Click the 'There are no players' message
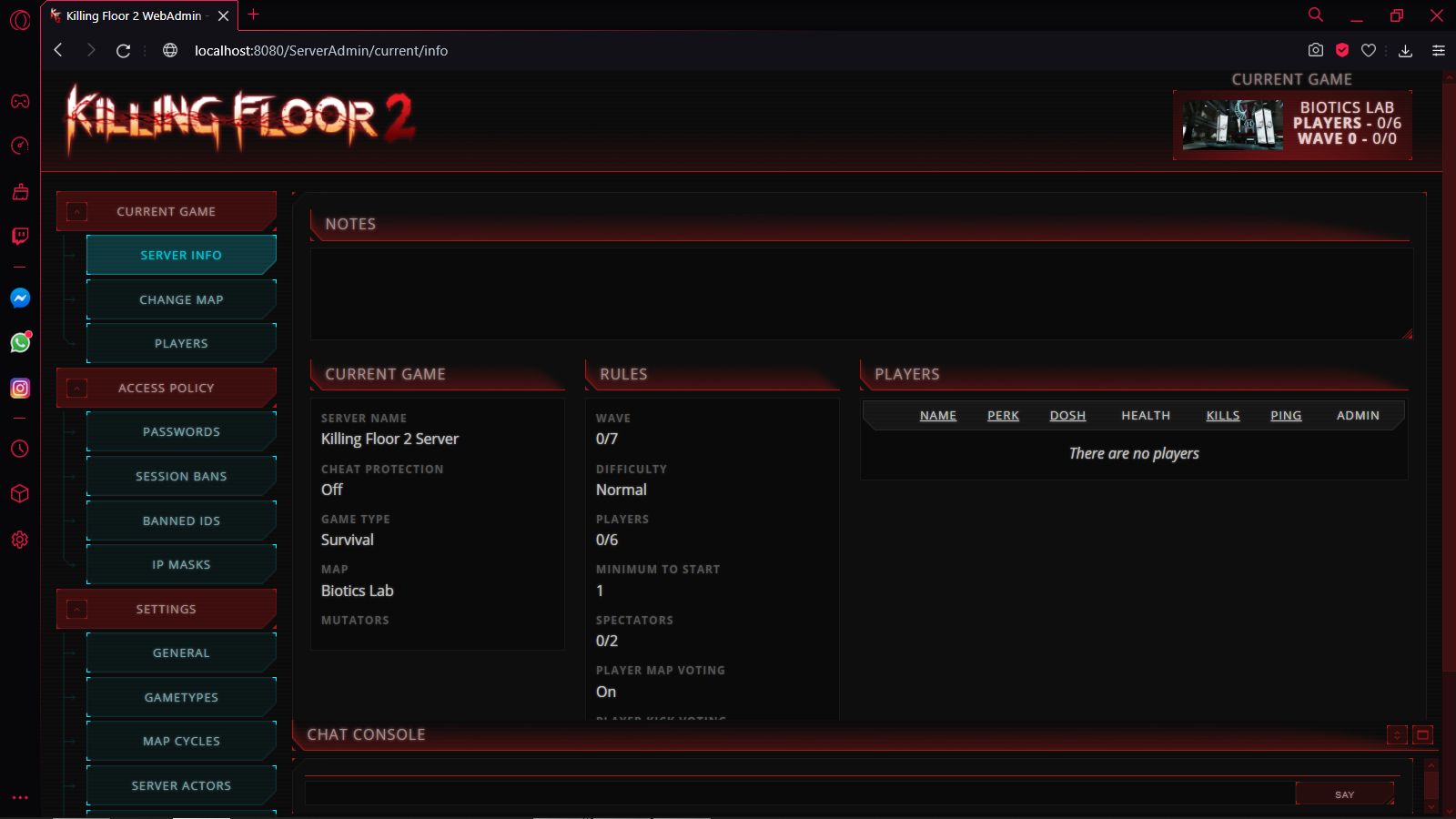1456x819 pixels. [x=1134, y=453]
